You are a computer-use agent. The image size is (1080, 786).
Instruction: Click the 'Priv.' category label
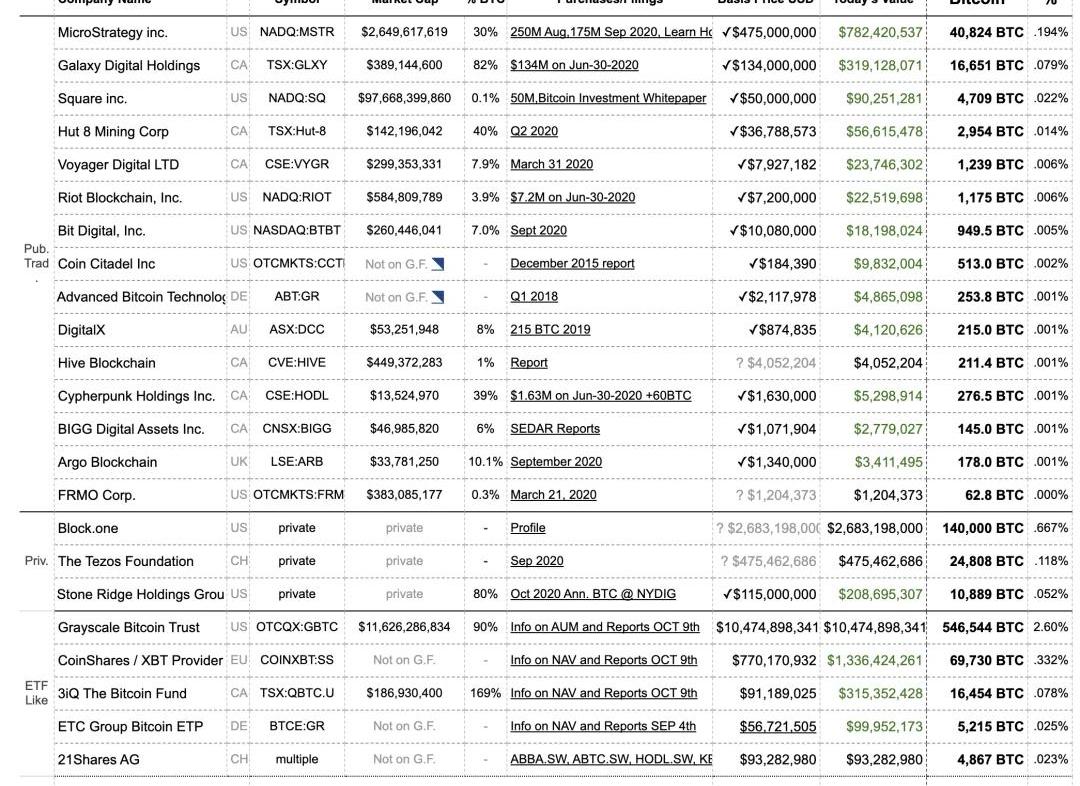(36, 561)
